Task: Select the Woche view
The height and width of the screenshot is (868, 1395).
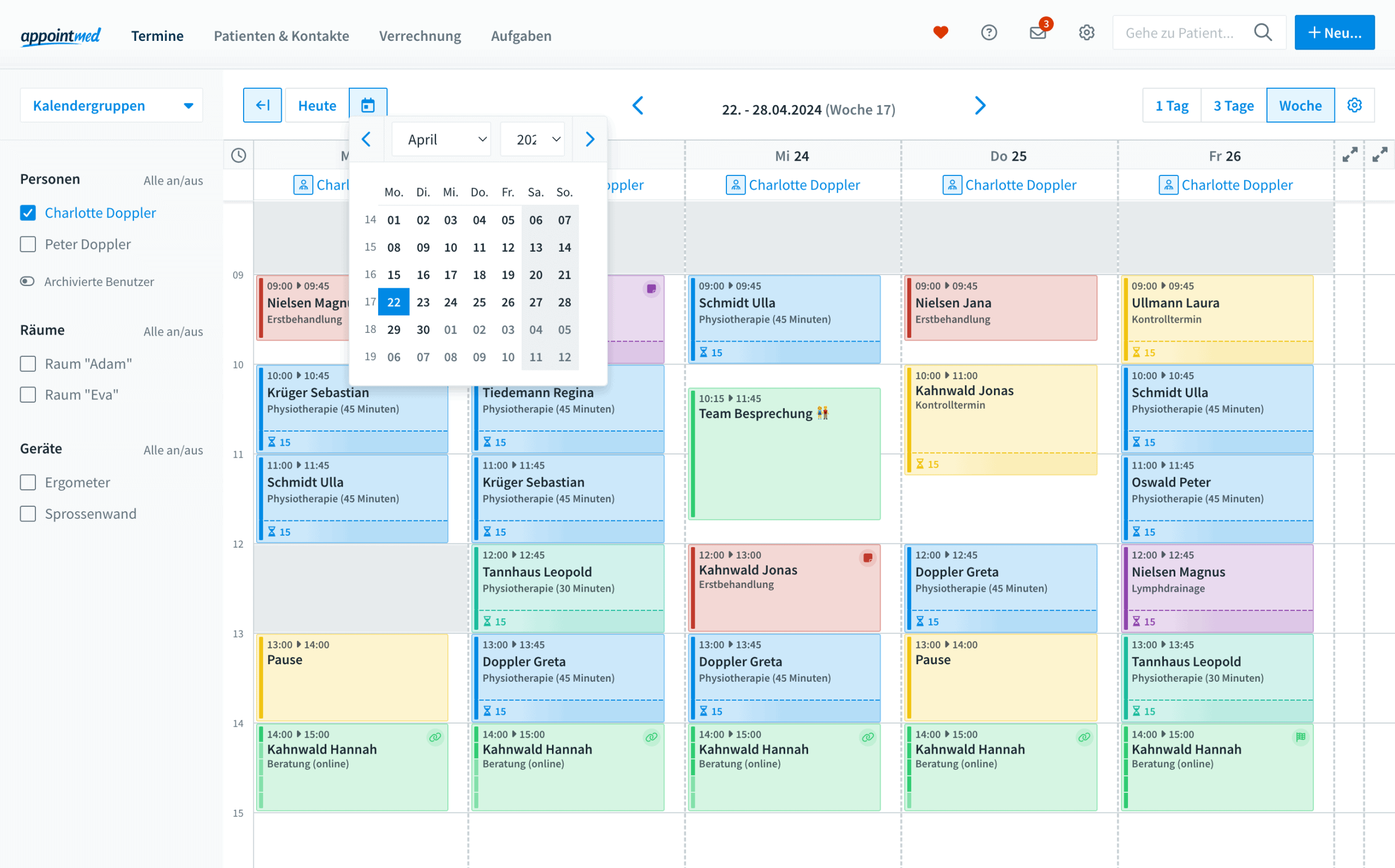Action: tap(1300, 105)
